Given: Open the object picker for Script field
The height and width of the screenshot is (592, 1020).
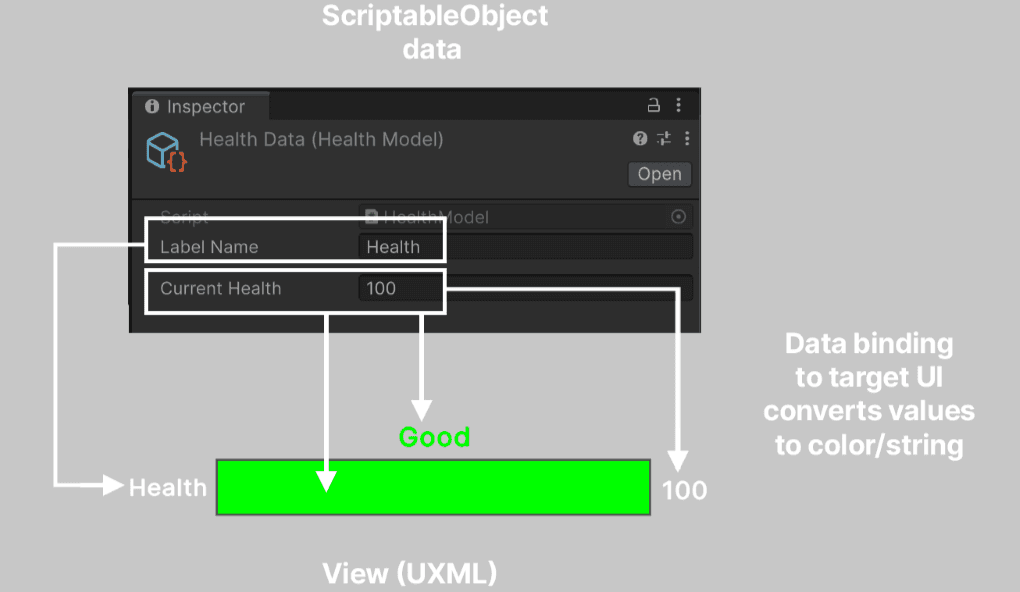Looking at the screenshot, I should tap(678, 217).
